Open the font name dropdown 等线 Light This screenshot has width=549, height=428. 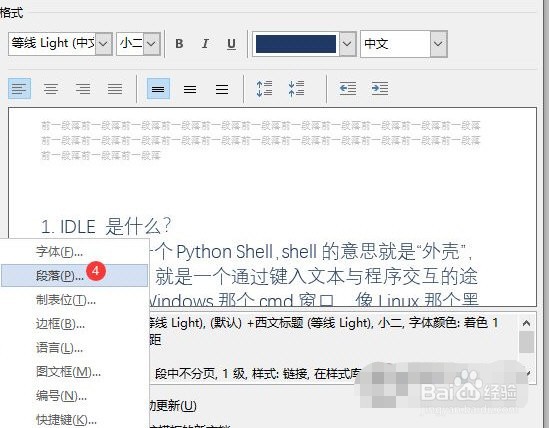(103, 44)
